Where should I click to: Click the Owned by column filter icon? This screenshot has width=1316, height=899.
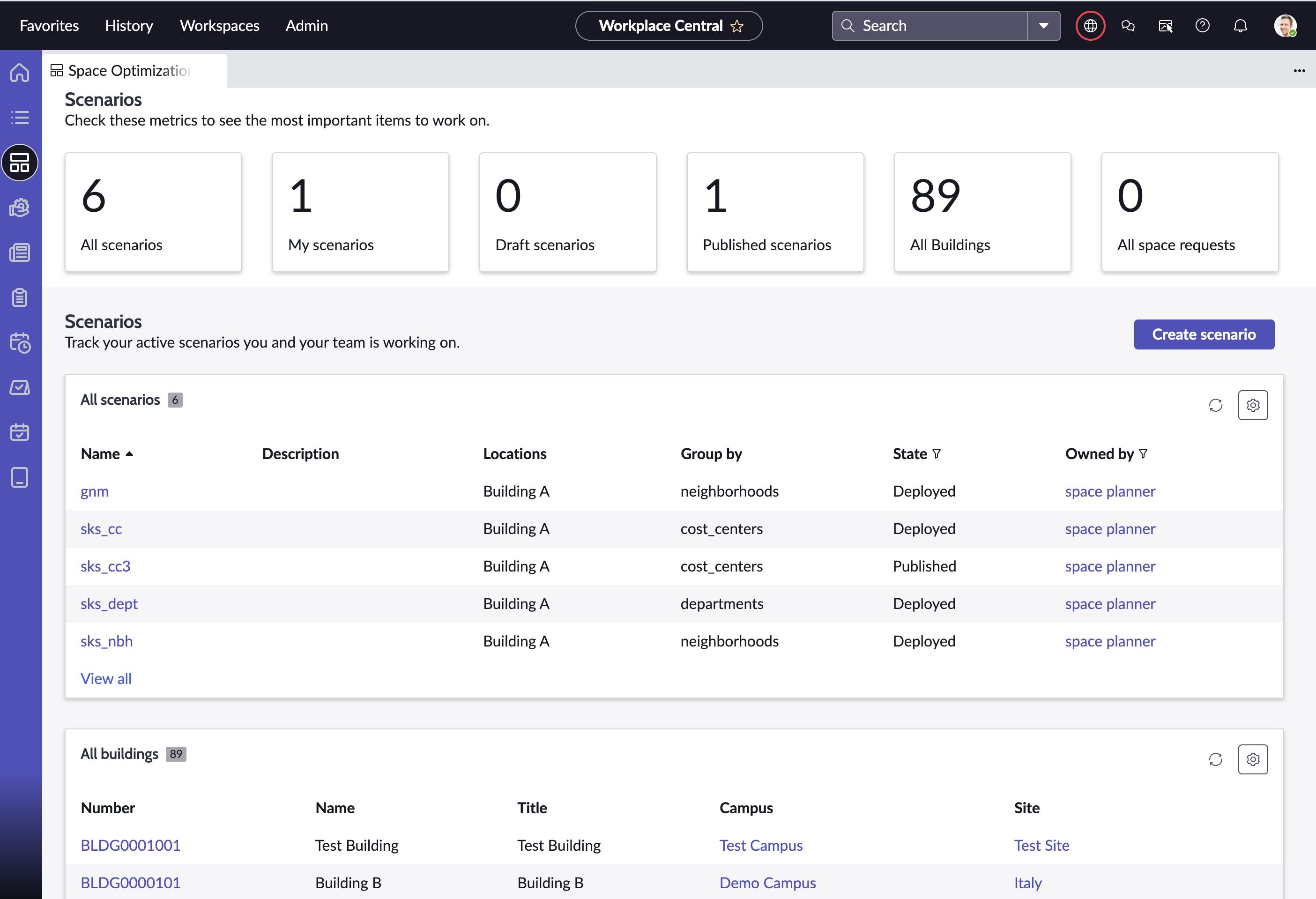click(1143, 454)
